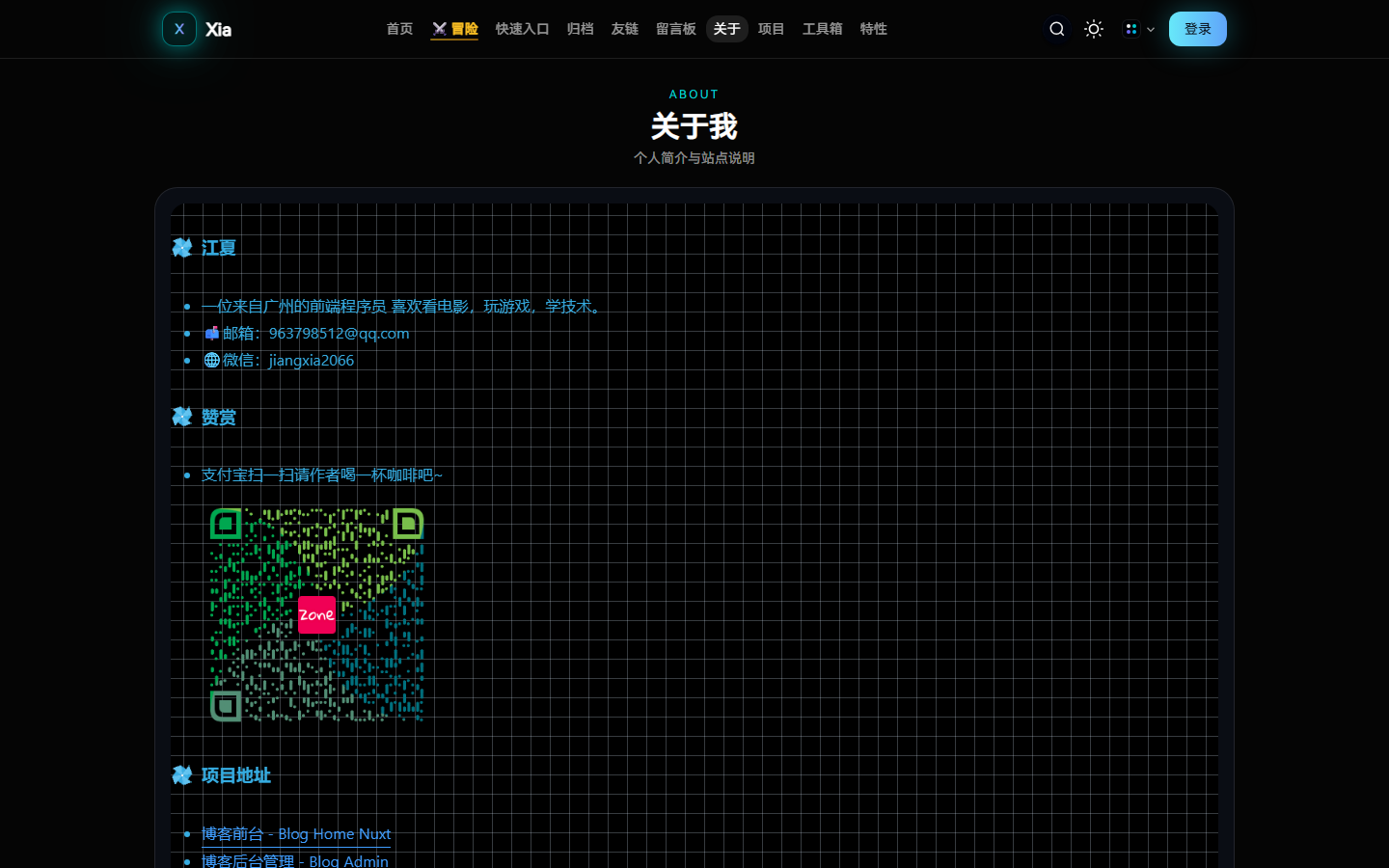The height and width of the screenshot is (868, 1389).
Task: Click the 赞赏 heading
Action: (219, 417)
